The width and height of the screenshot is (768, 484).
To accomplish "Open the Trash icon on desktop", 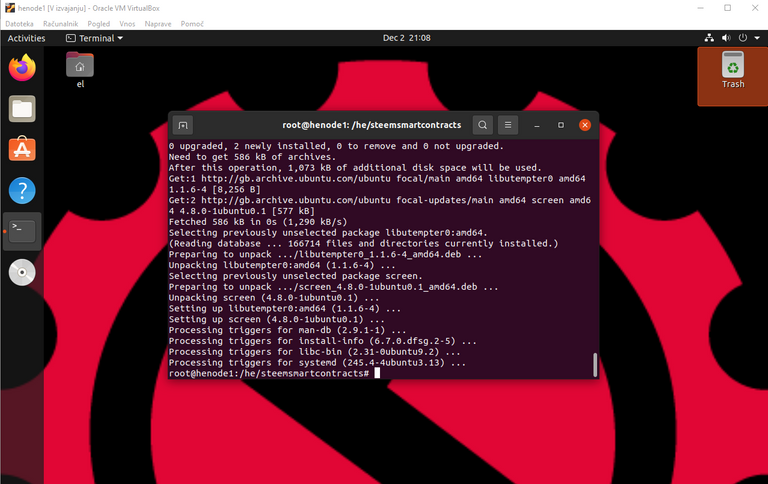I will 733,70.
